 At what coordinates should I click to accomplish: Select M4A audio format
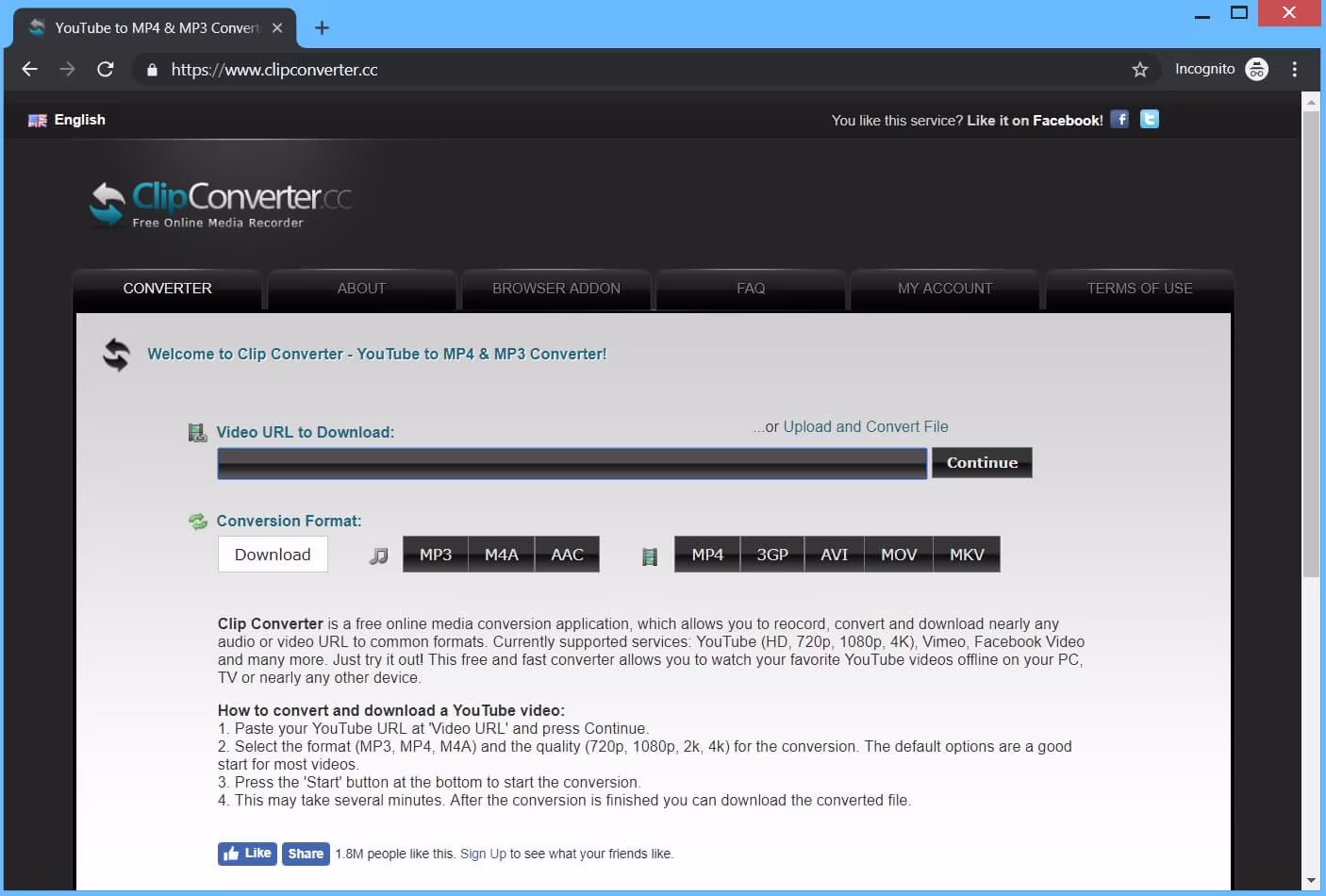[x=502, y=555]
